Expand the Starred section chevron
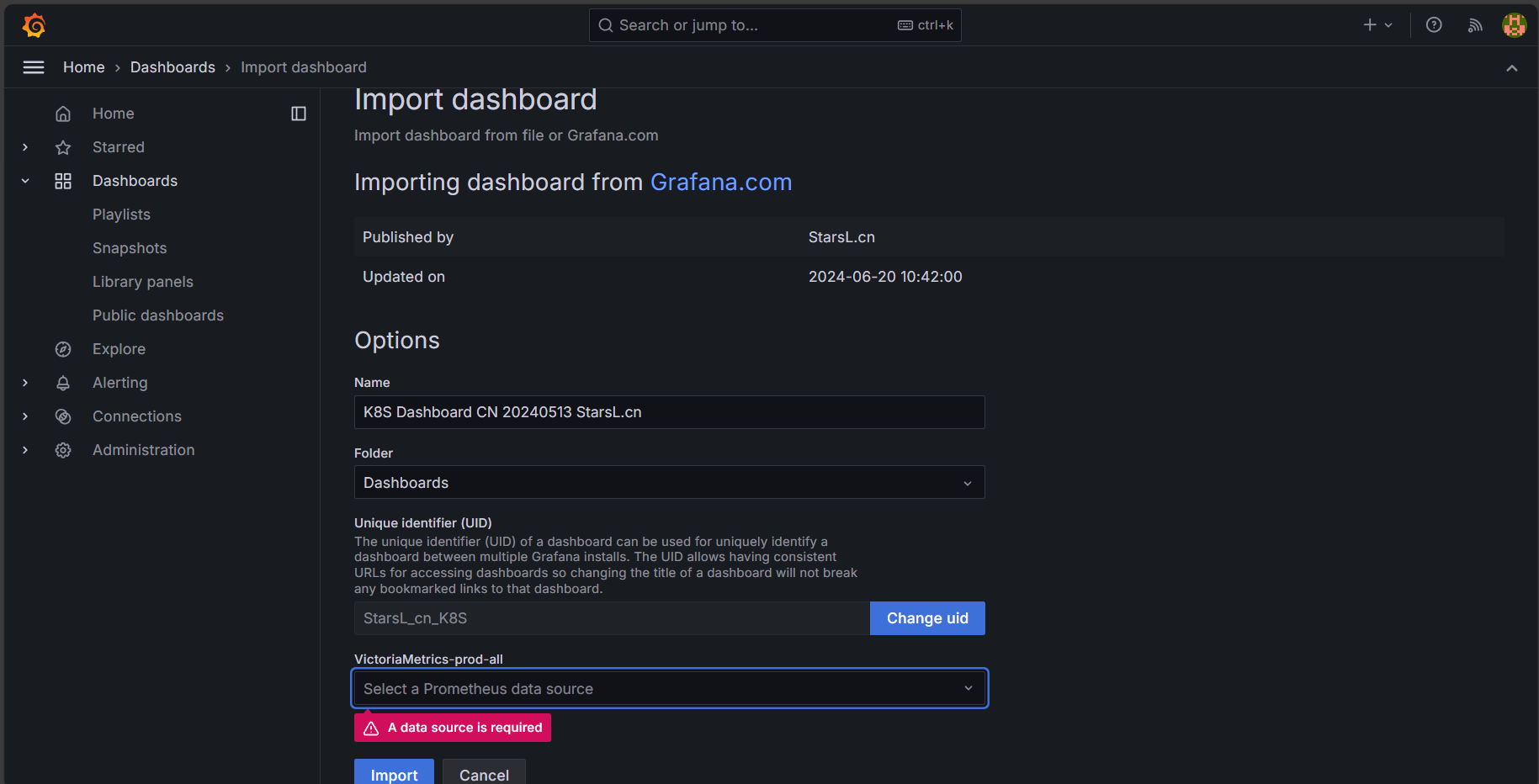This screenshot has height=784, width=1539. point(25,147)
